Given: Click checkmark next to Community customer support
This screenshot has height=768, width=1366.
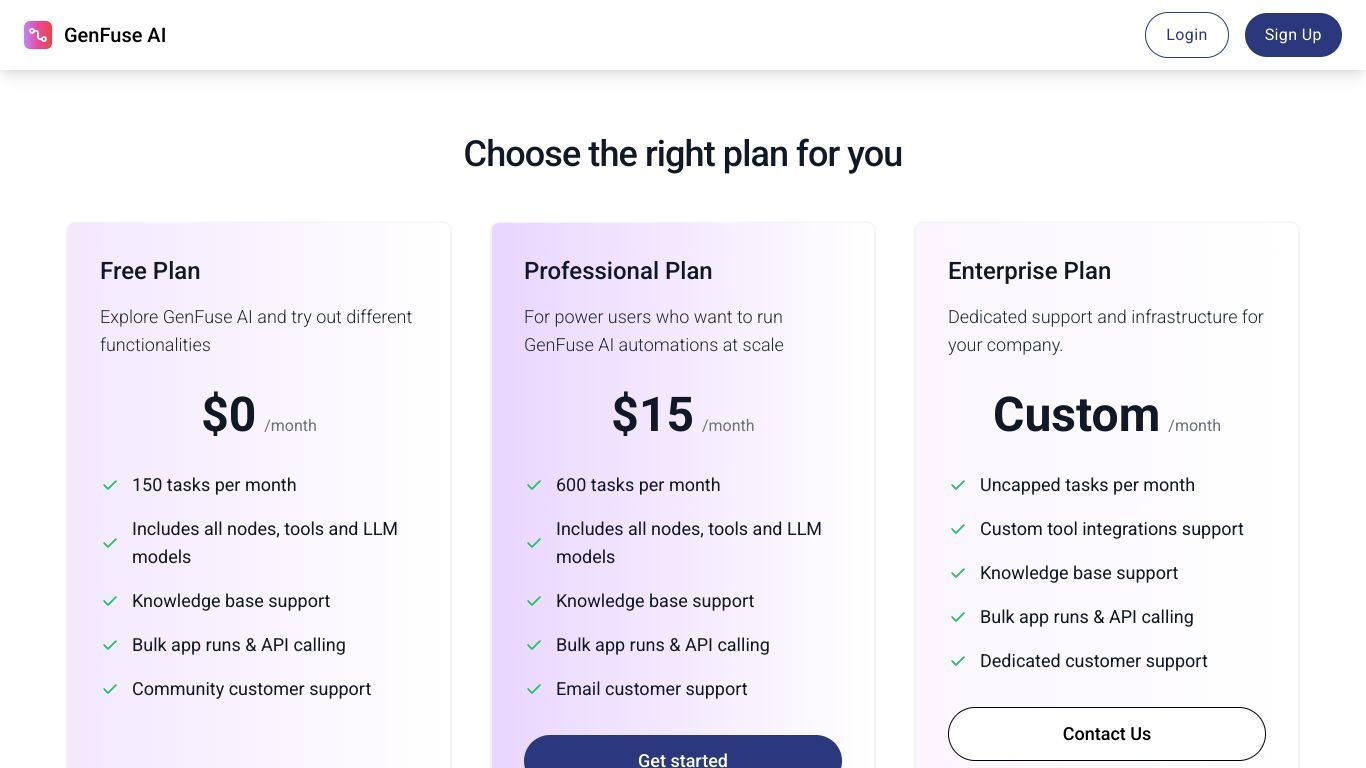Looking at the screenshot, I should tap(110, 689).
